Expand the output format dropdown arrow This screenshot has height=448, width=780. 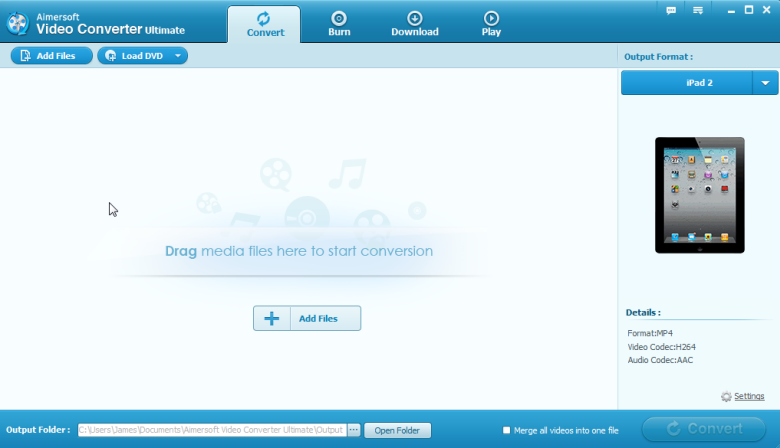[765, 83]
